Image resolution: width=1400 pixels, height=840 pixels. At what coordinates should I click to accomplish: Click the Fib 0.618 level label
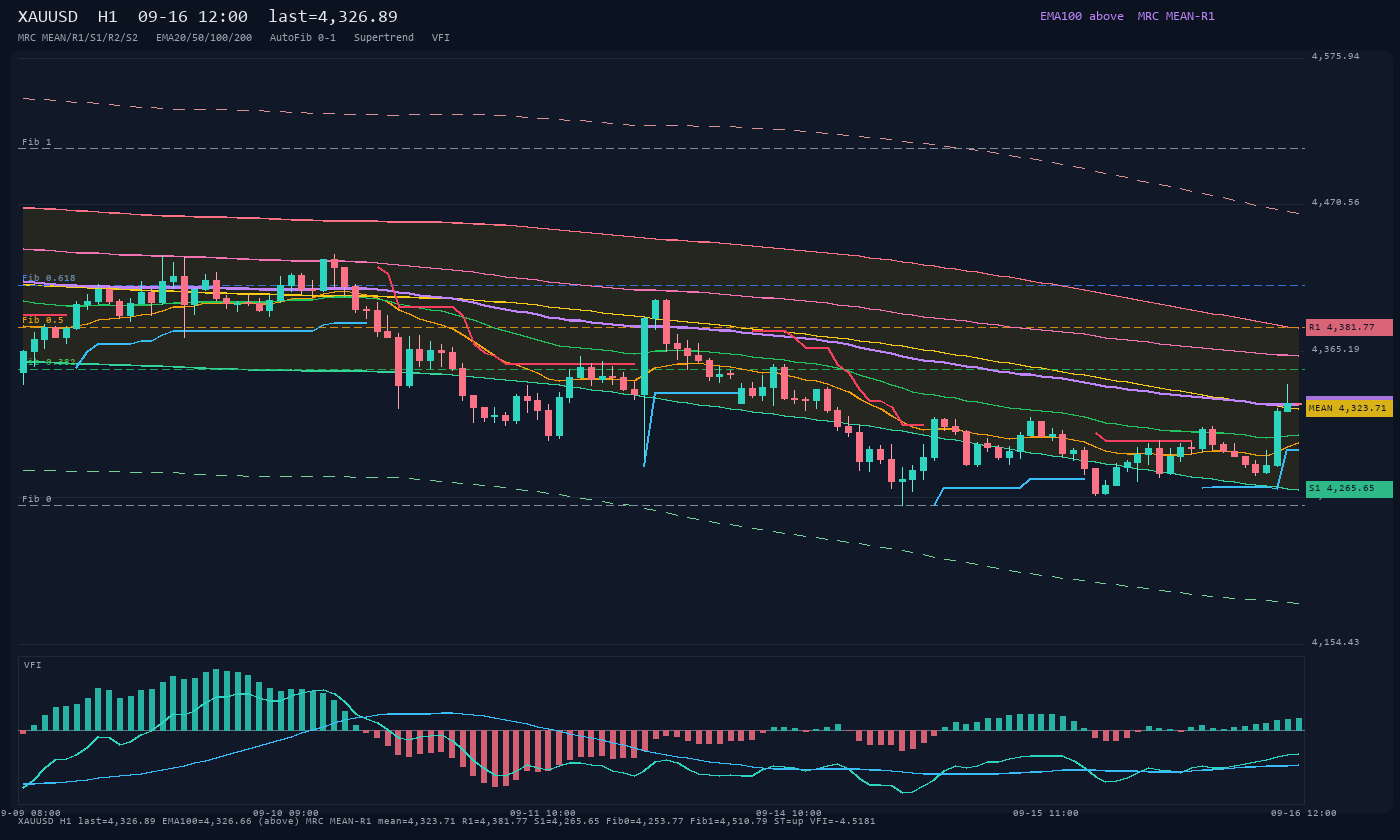49,278
